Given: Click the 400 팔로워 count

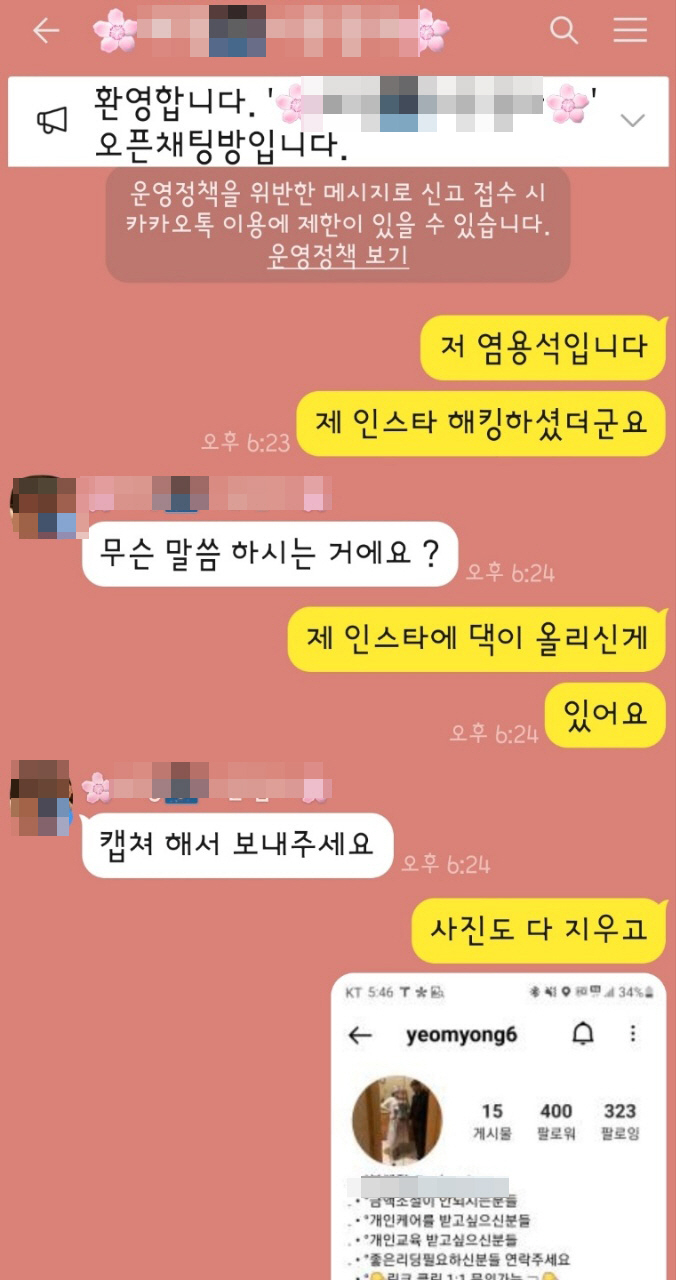Looking at the screenshot, I should click(x=556, y=1121).
